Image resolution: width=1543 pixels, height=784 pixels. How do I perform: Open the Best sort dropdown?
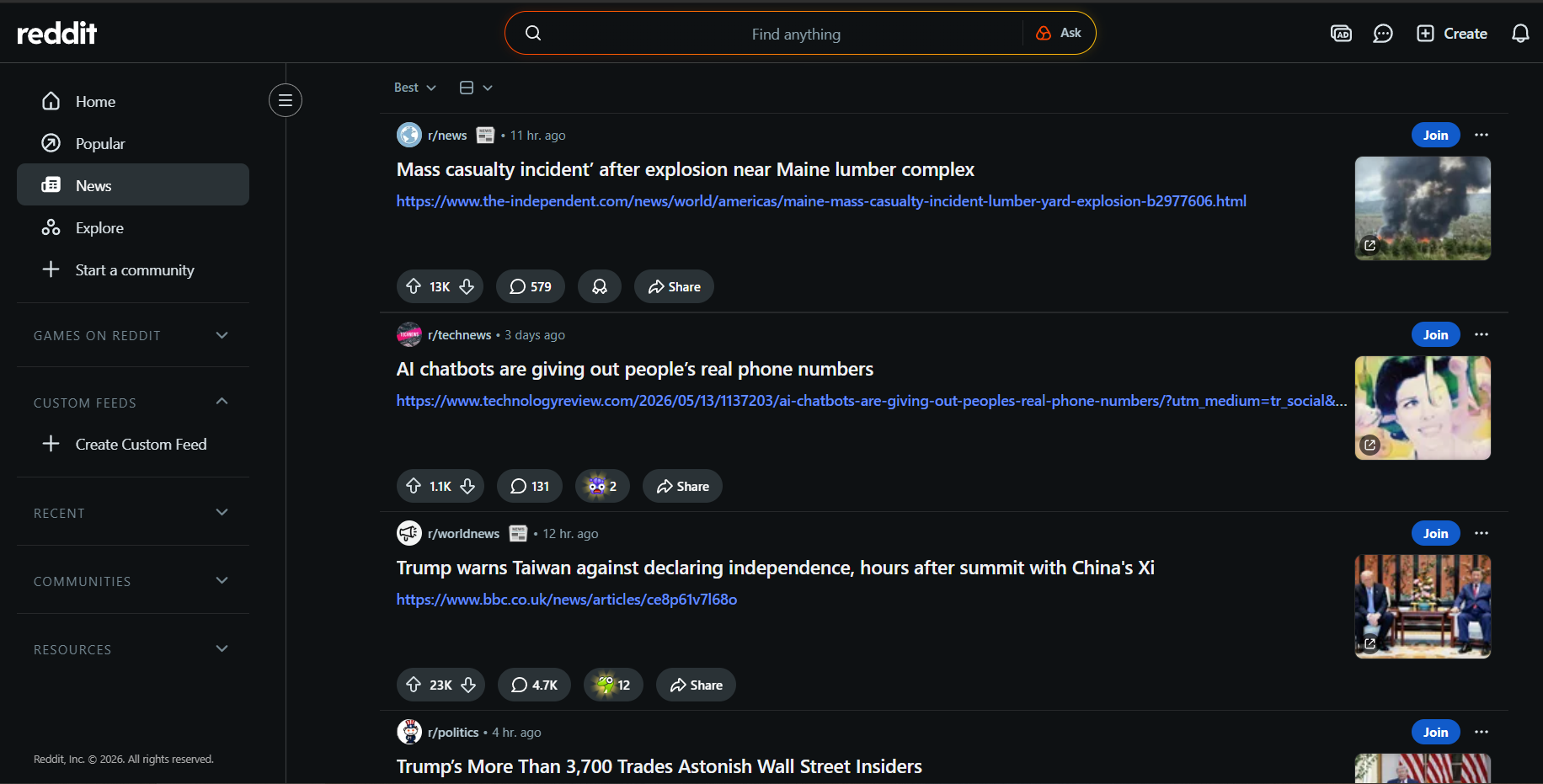(415, 88)
